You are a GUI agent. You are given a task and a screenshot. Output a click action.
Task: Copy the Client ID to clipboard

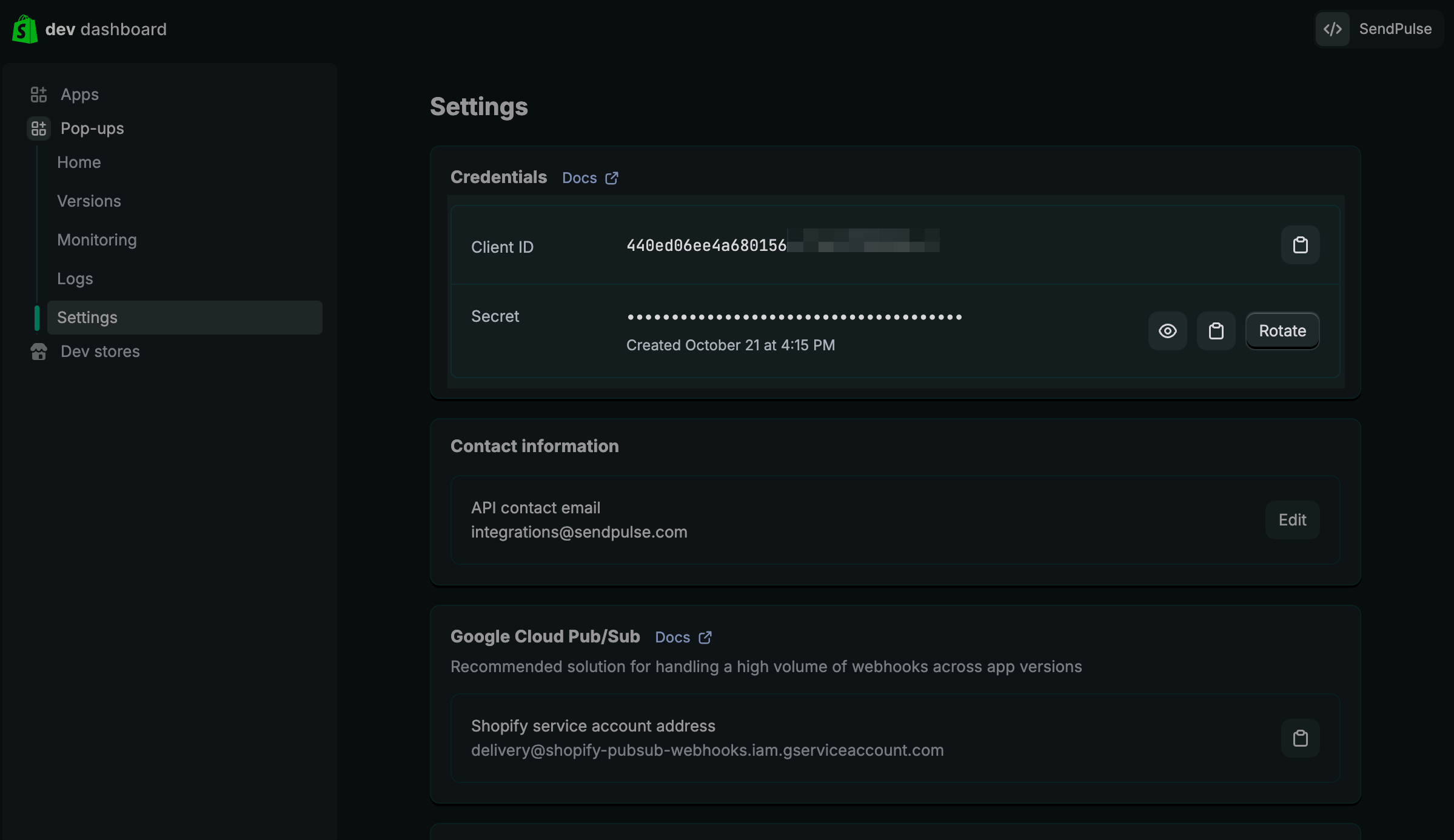pyautogui.click(x=1300, y=245)
